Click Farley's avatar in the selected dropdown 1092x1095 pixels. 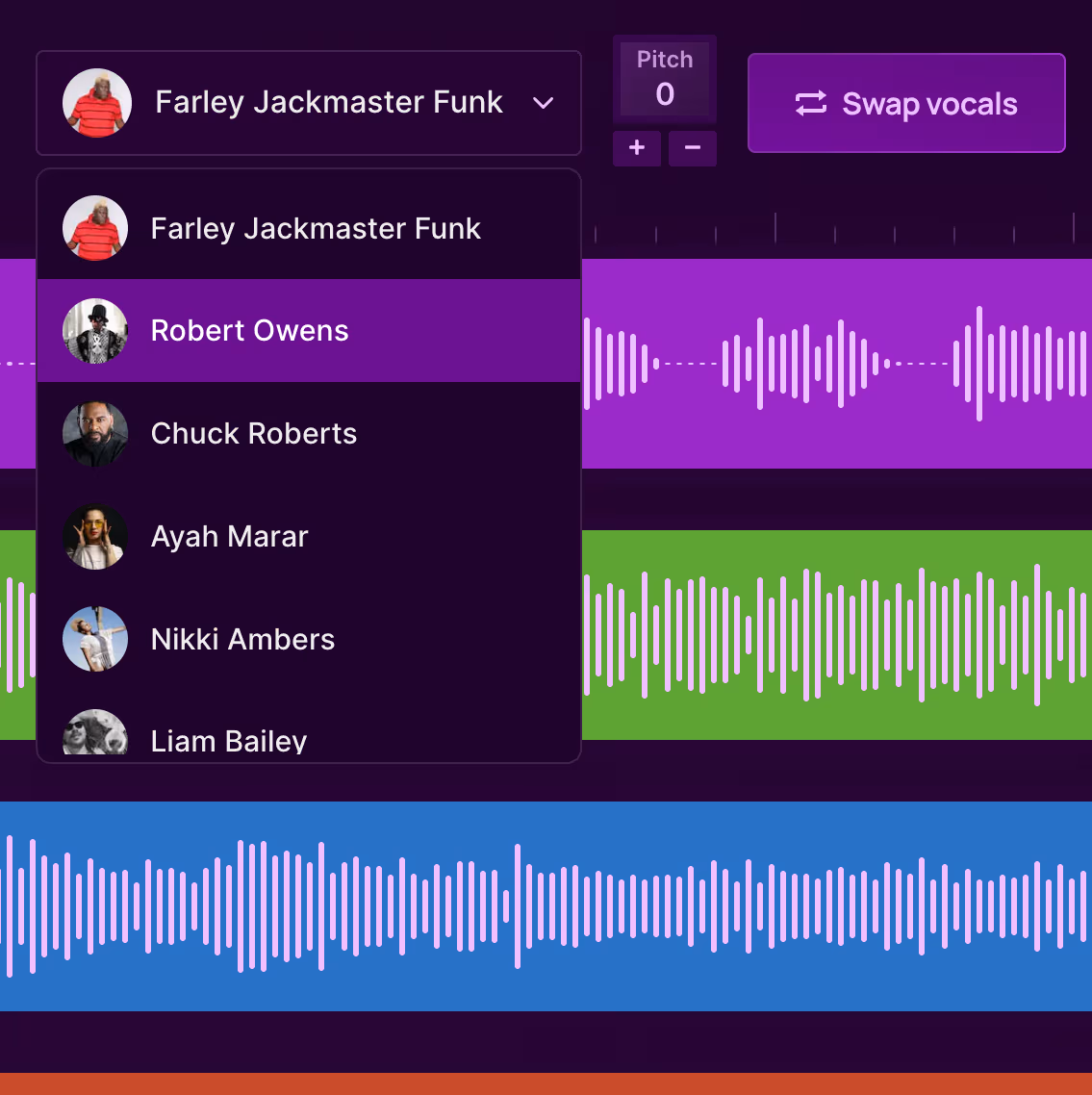tap(97, 103)
